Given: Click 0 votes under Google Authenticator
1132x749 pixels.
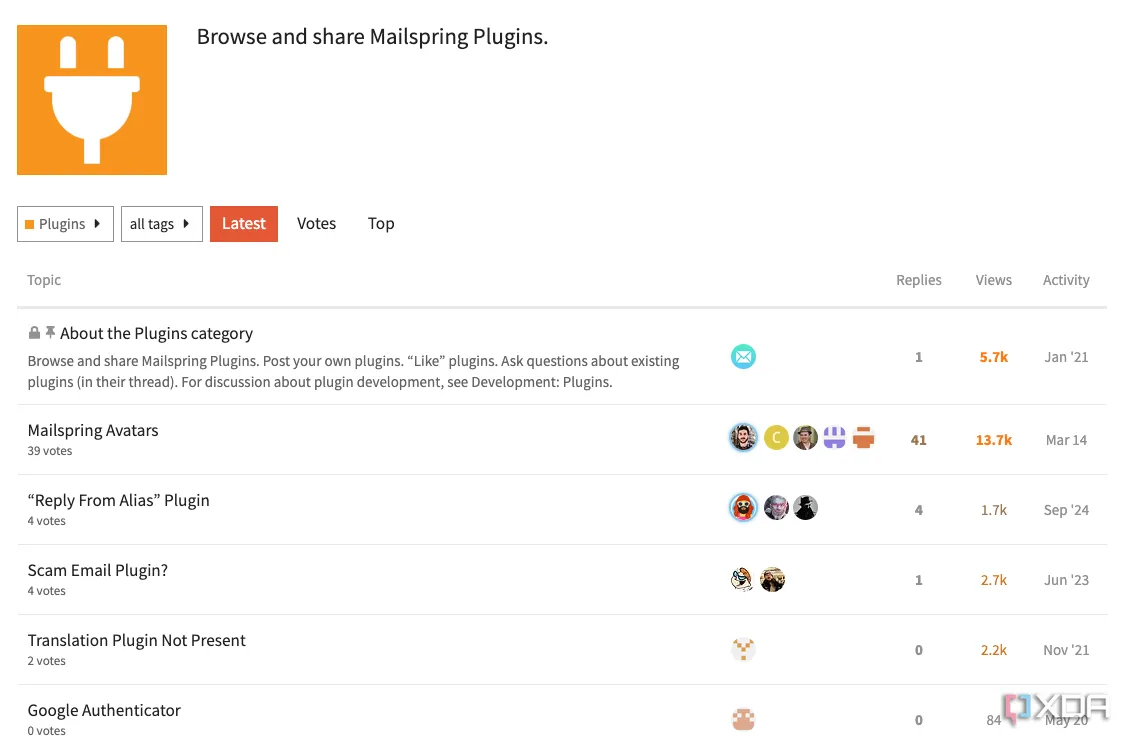Looking at the screenshot, I should (46, 731).
